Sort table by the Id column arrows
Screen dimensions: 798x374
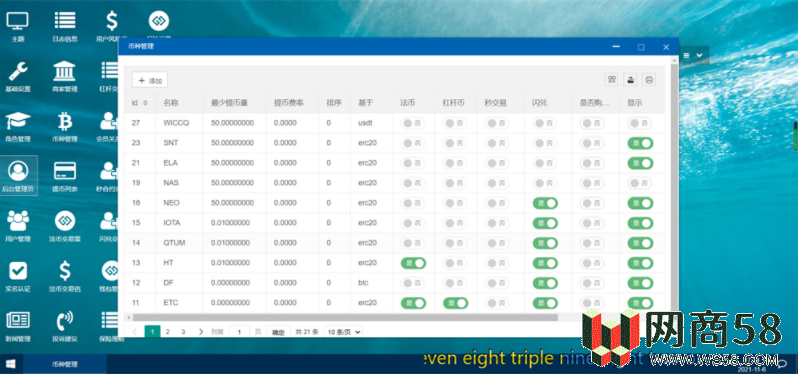146,103
